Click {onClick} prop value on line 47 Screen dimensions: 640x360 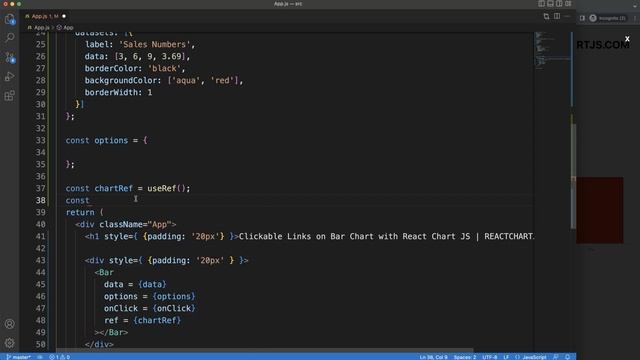(x=174, y=309)
